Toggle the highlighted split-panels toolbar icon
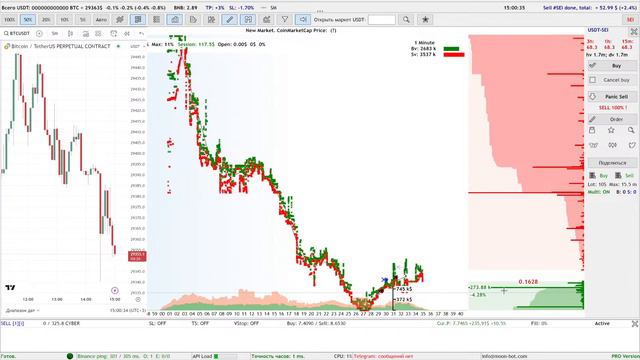This screenshot has height=360, width=640. (x=248, y=20)
